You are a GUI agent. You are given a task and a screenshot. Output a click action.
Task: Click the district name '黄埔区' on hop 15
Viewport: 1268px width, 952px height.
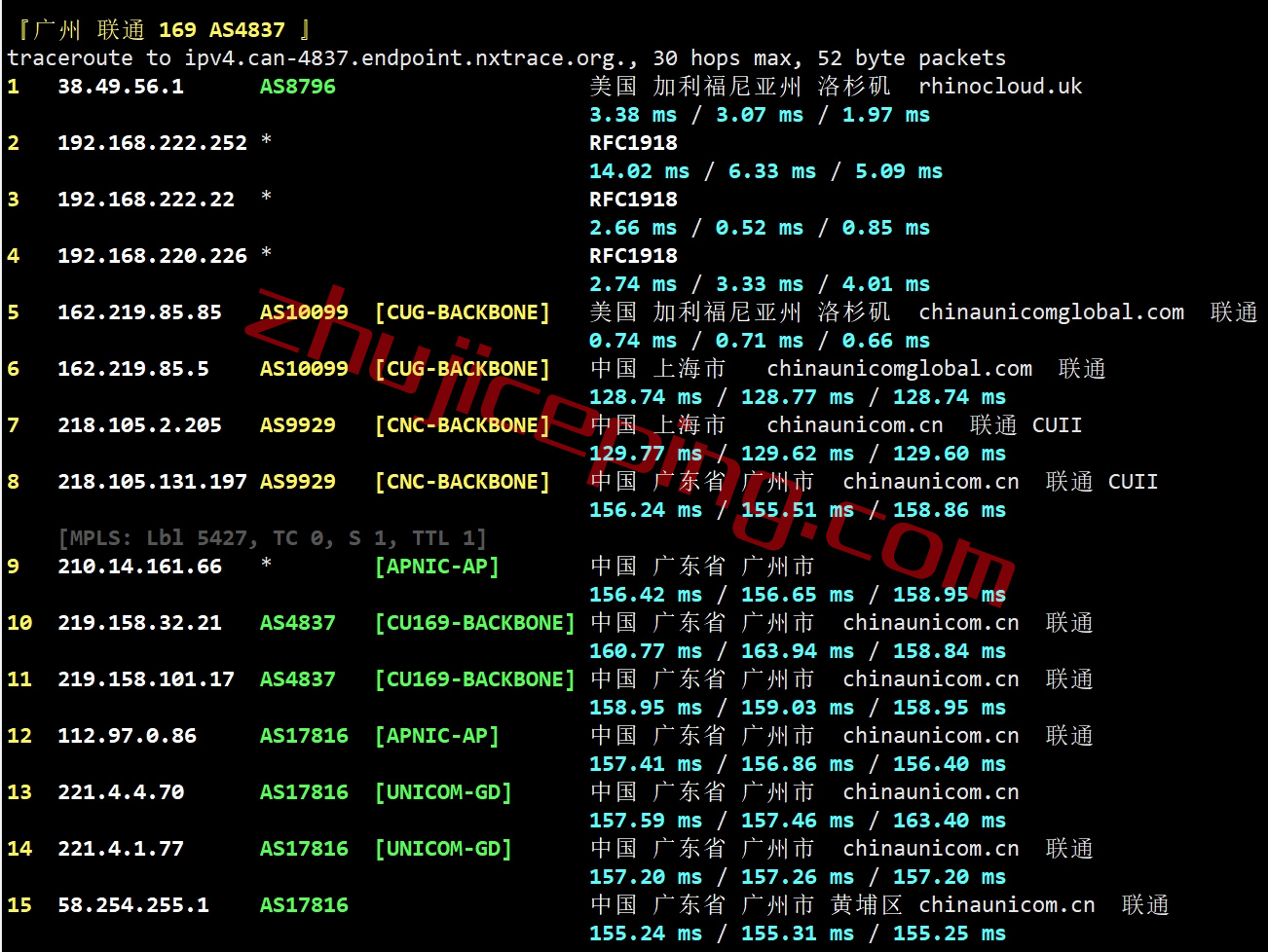[x=867, y=905]
